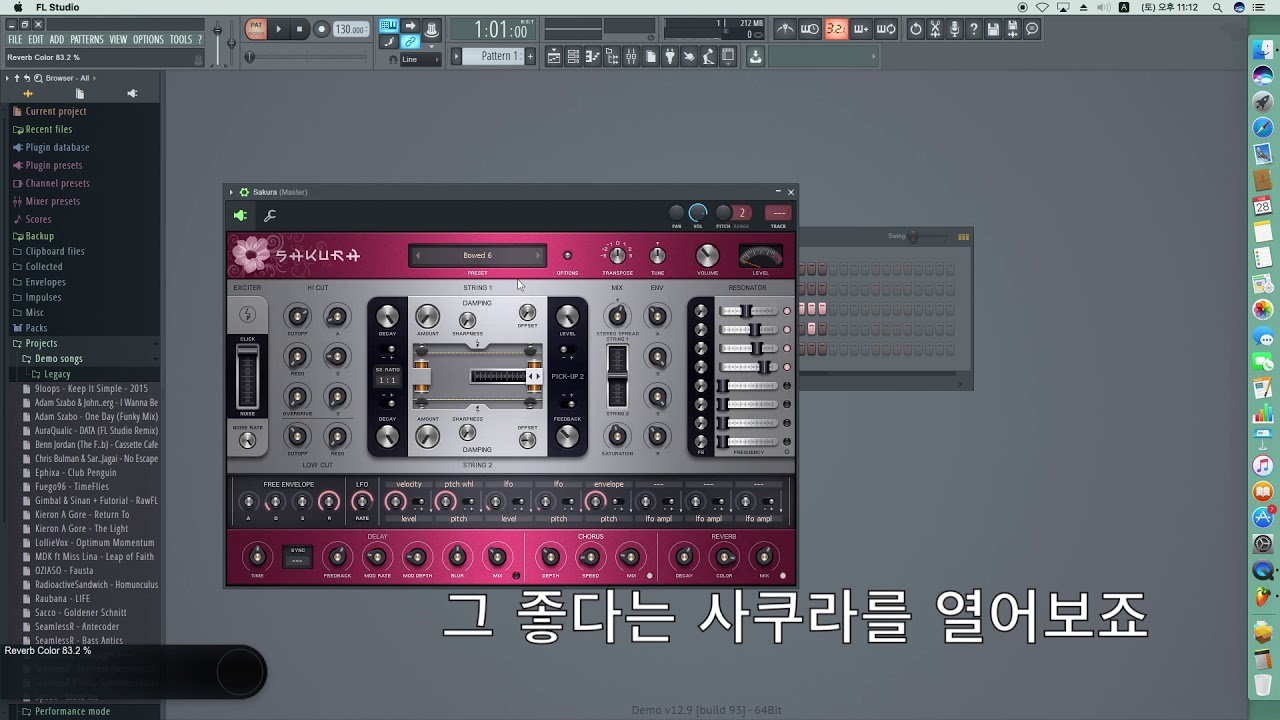Click the TRACK selector in Sakura wrapper
Image resolution: width=1280 pixels, height=720 pixels.
click(x=778, y=212)
